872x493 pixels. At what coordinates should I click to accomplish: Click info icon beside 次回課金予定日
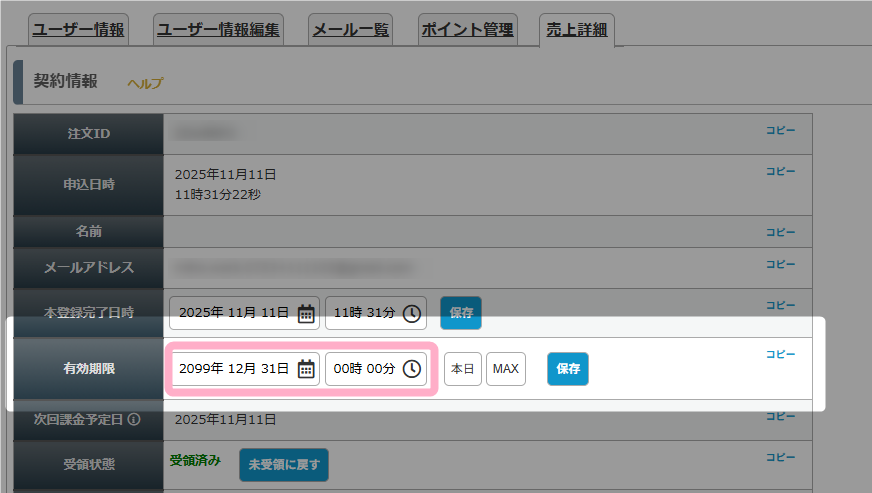pyautogui.click(x=133, y=419)
